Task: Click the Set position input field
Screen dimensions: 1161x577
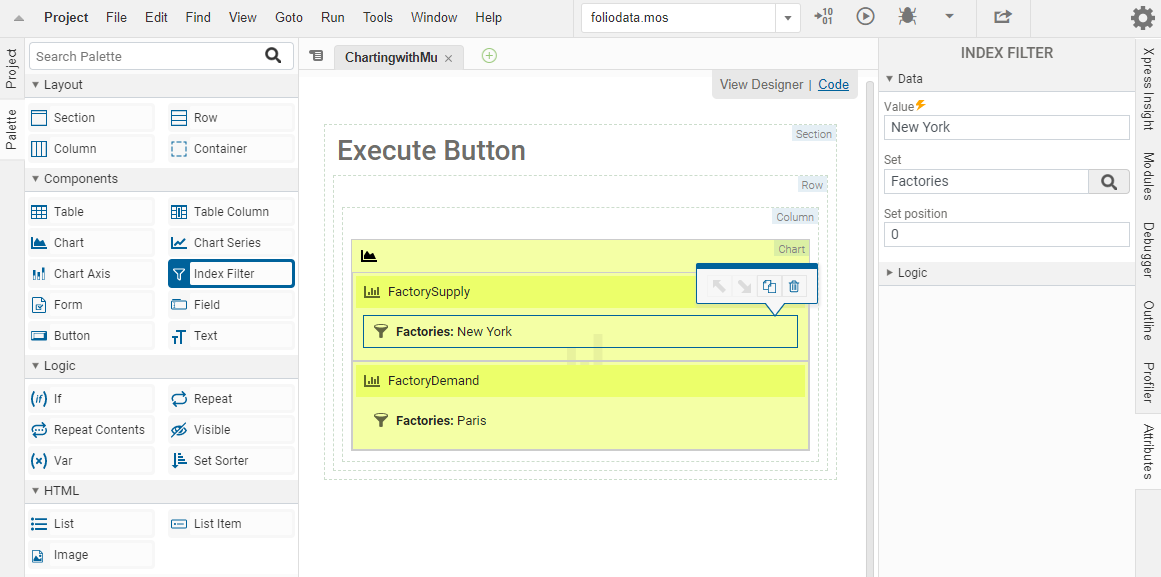Action: (x=1006, y=234)
